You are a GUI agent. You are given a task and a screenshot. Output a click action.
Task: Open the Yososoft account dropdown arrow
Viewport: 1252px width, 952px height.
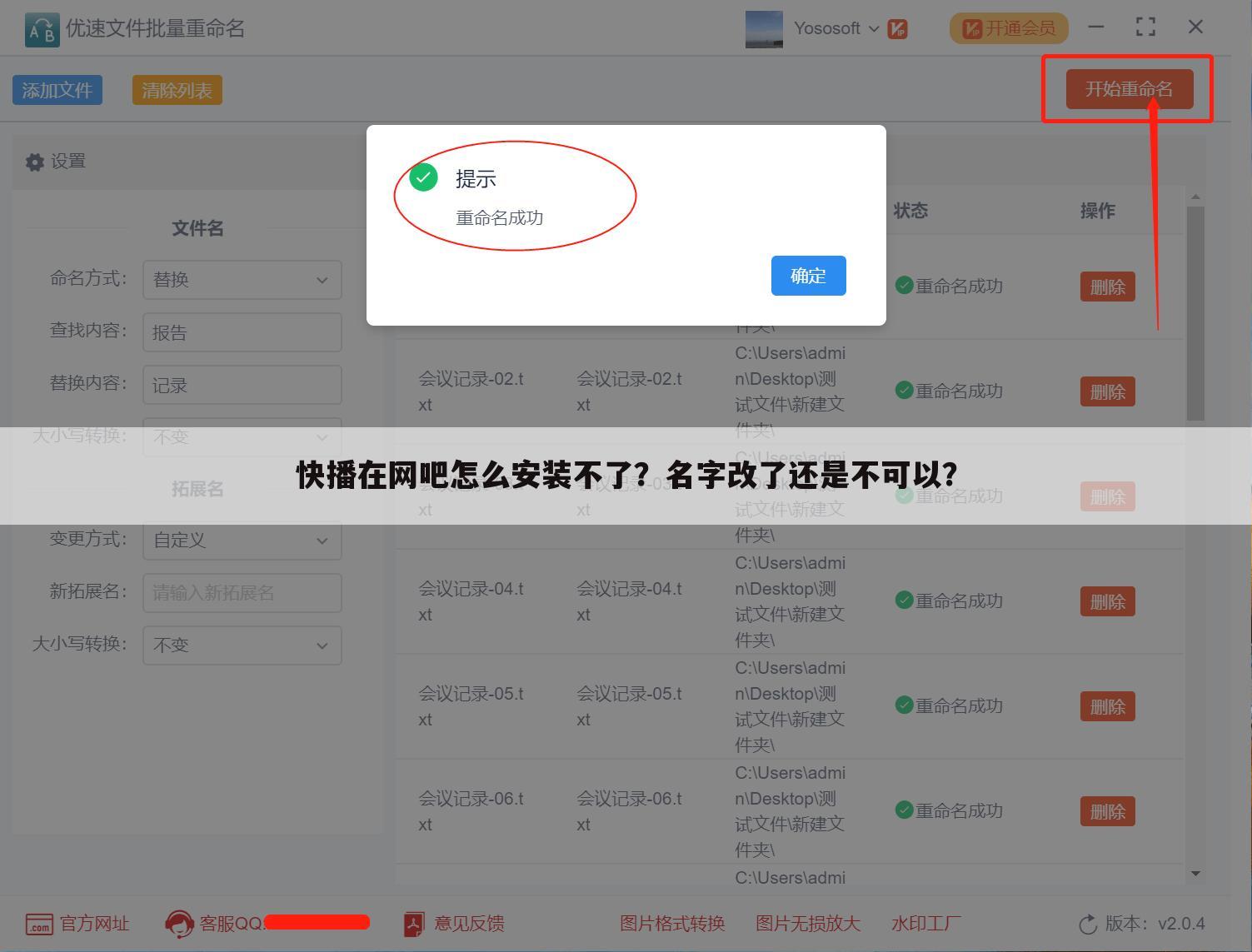[x=874, y=28]
